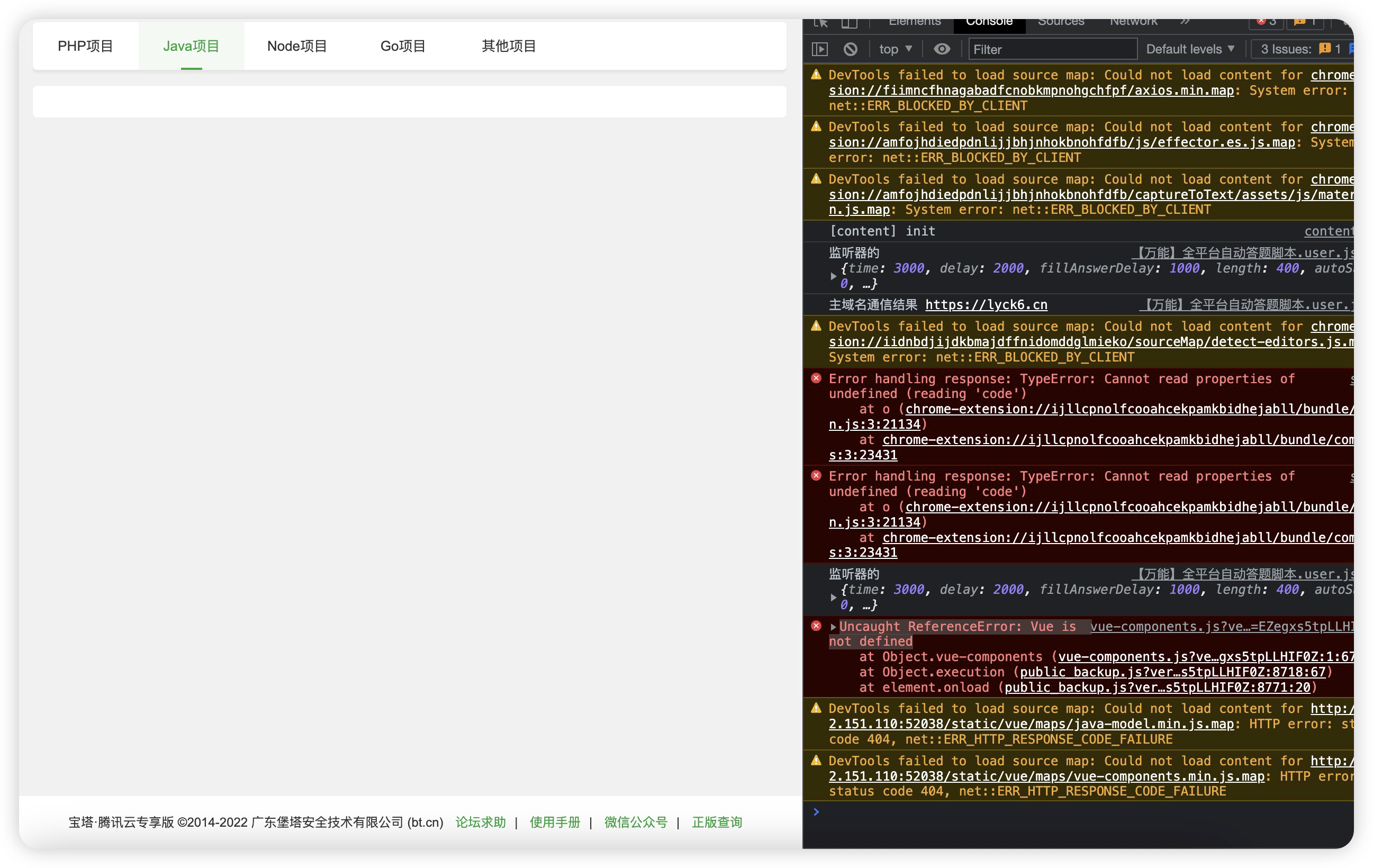Viewport: 1373px width, 868px height.
Task: Click the effector.es.js warning triangle icon
Action: coord(816,126)
